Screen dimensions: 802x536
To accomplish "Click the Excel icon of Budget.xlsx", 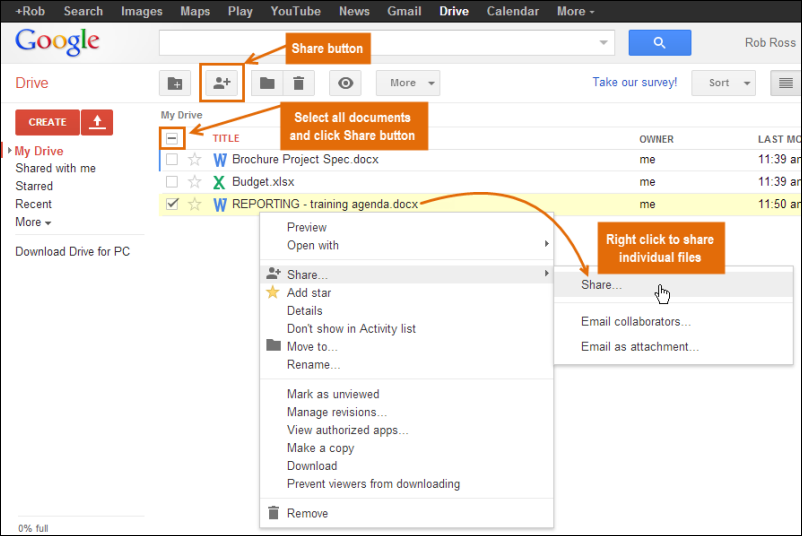I will (219, 182).
